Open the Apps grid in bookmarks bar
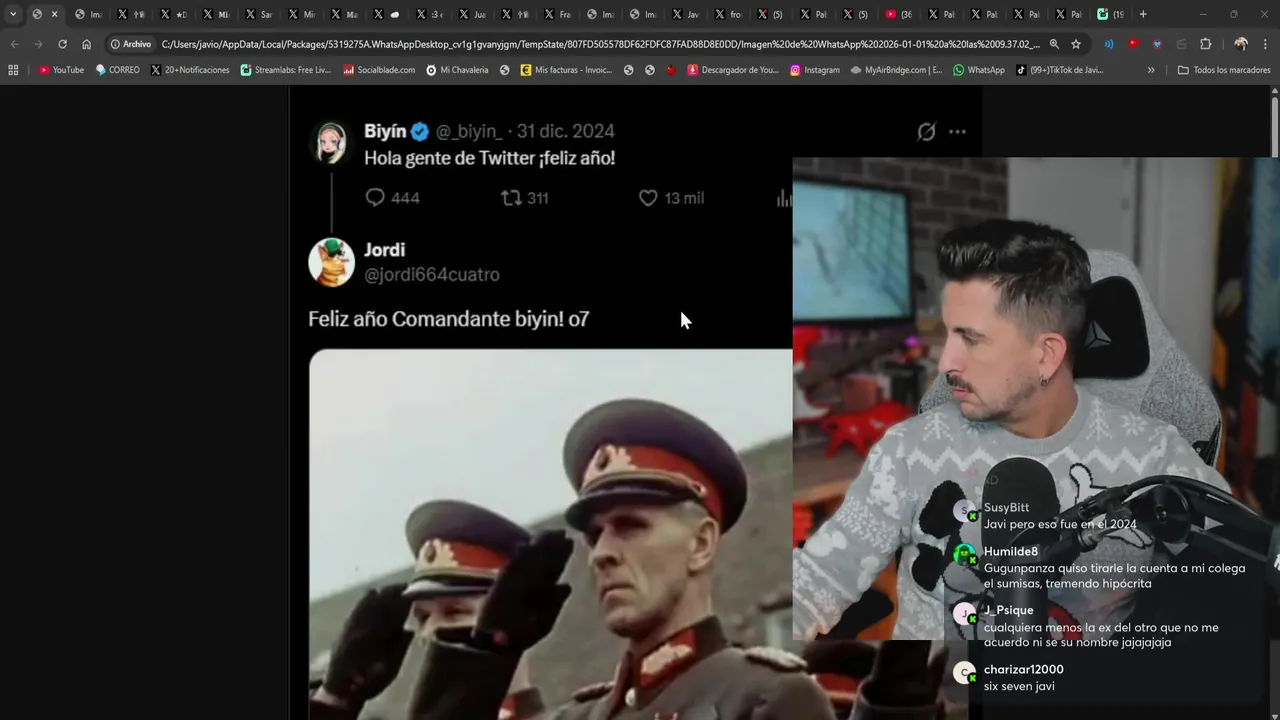This screenshot has width=1280, height=720. click(x=13, y=70)
